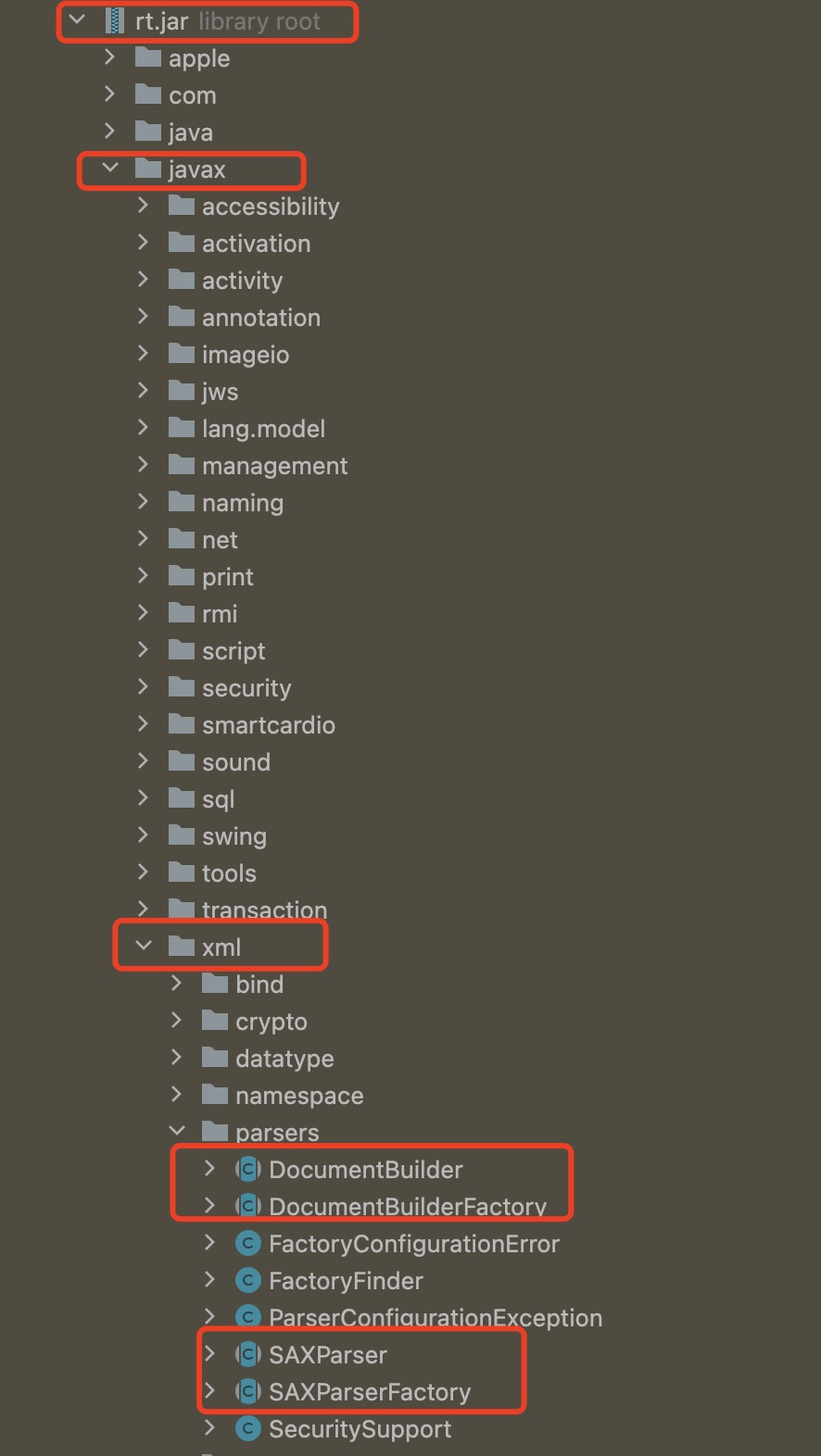Click the SecuritySupport class icon
Screen dimensions: 821x1456
[247, 1429]
